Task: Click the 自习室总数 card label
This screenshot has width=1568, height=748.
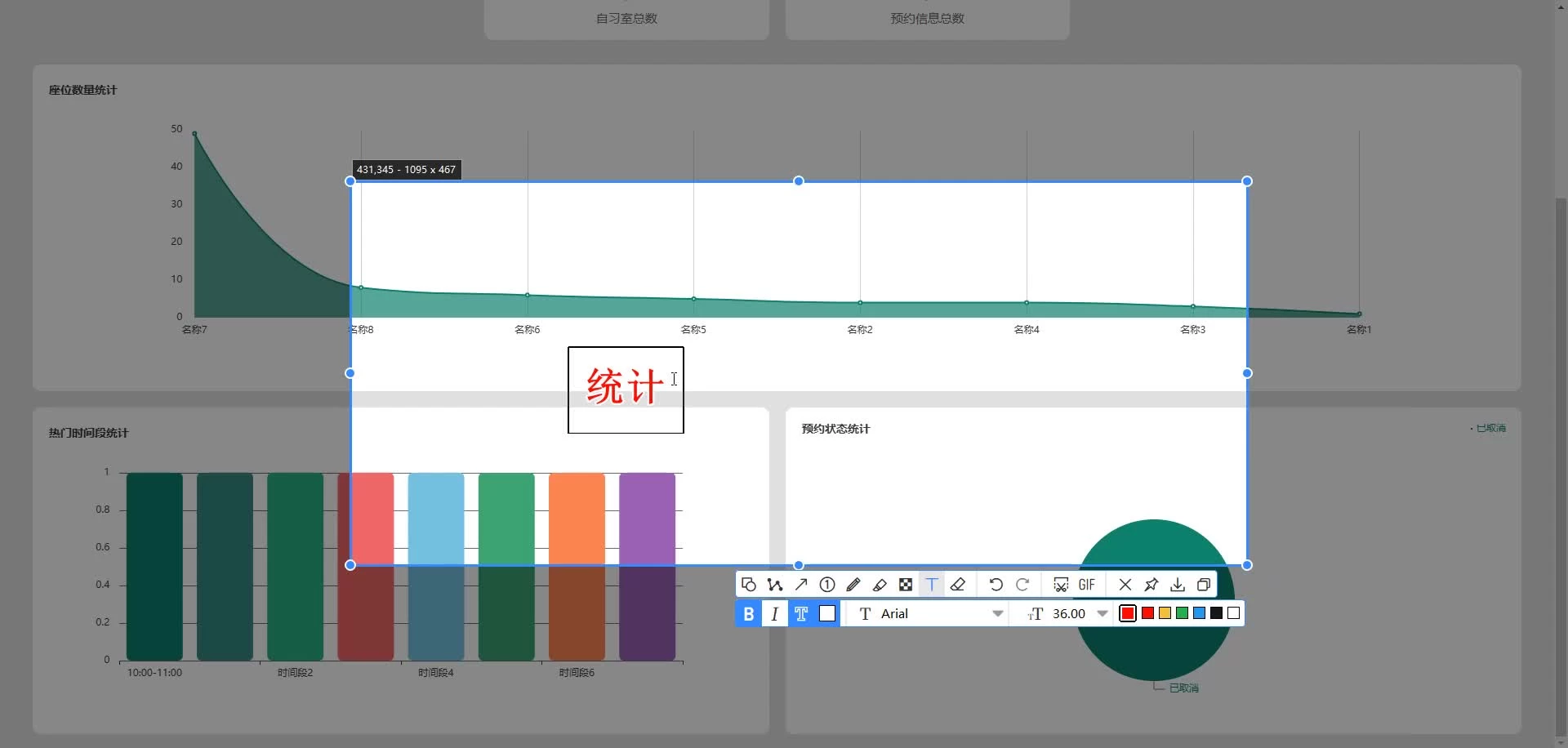Action: coord(626,18)
